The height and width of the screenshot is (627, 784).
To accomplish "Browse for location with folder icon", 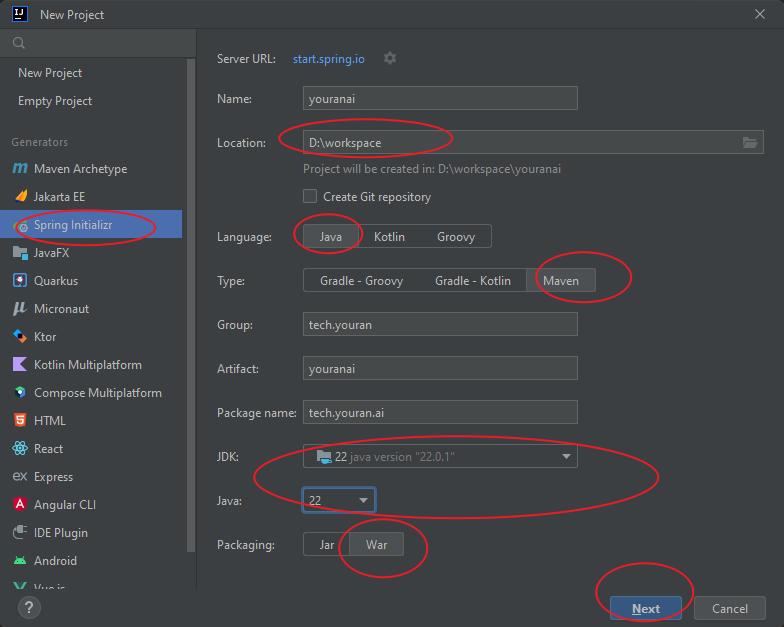I will point(750,142).
